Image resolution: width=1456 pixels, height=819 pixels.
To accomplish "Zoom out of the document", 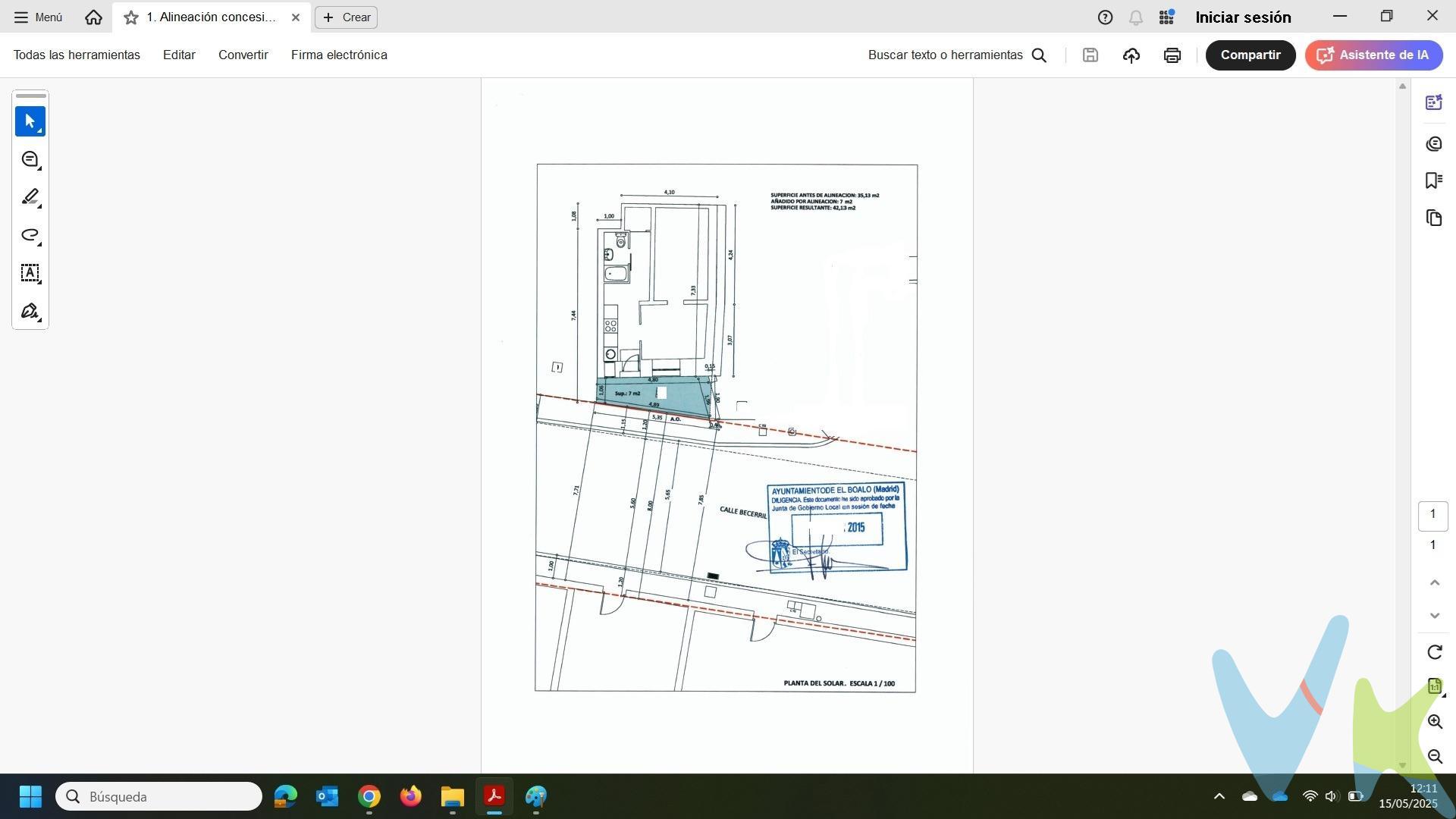I will (1434, 757).
